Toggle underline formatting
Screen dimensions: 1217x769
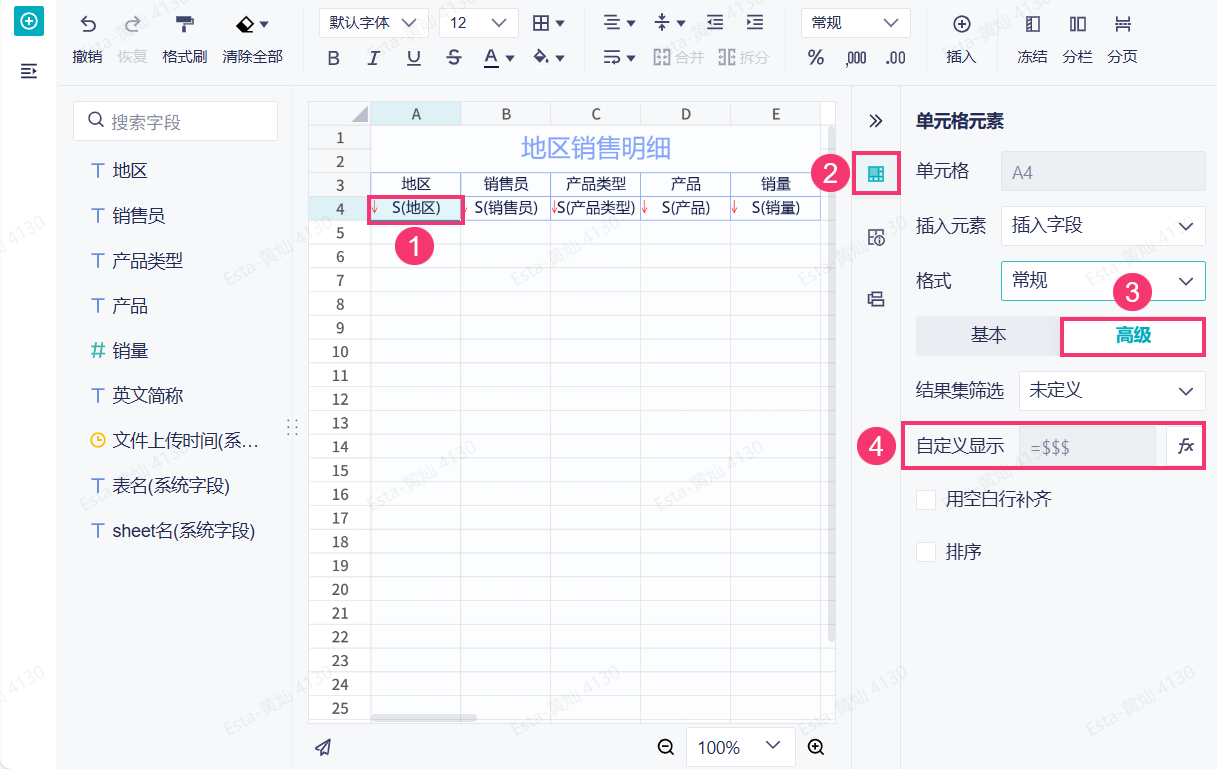pos(414,58)
